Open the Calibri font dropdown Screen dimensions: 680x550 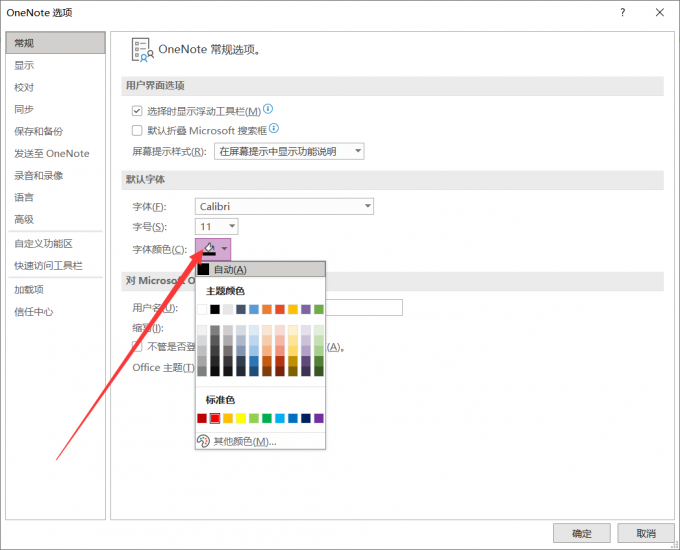pos(284,206)
